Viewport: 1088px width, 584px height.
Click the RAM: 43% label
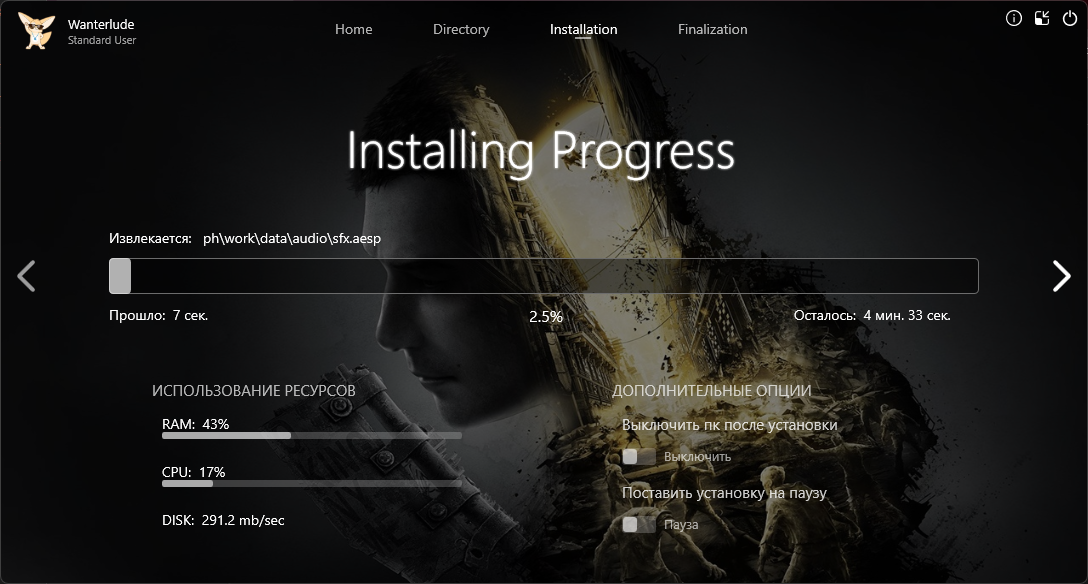point(195,424)
